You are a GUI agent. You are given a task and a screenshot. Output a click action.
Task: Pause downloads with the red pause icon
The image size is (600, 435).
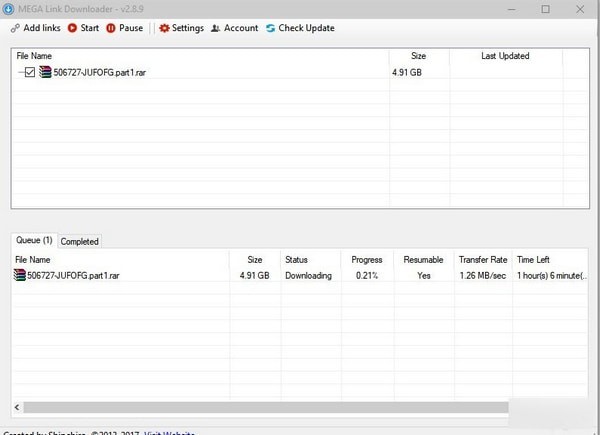[111, 28]
